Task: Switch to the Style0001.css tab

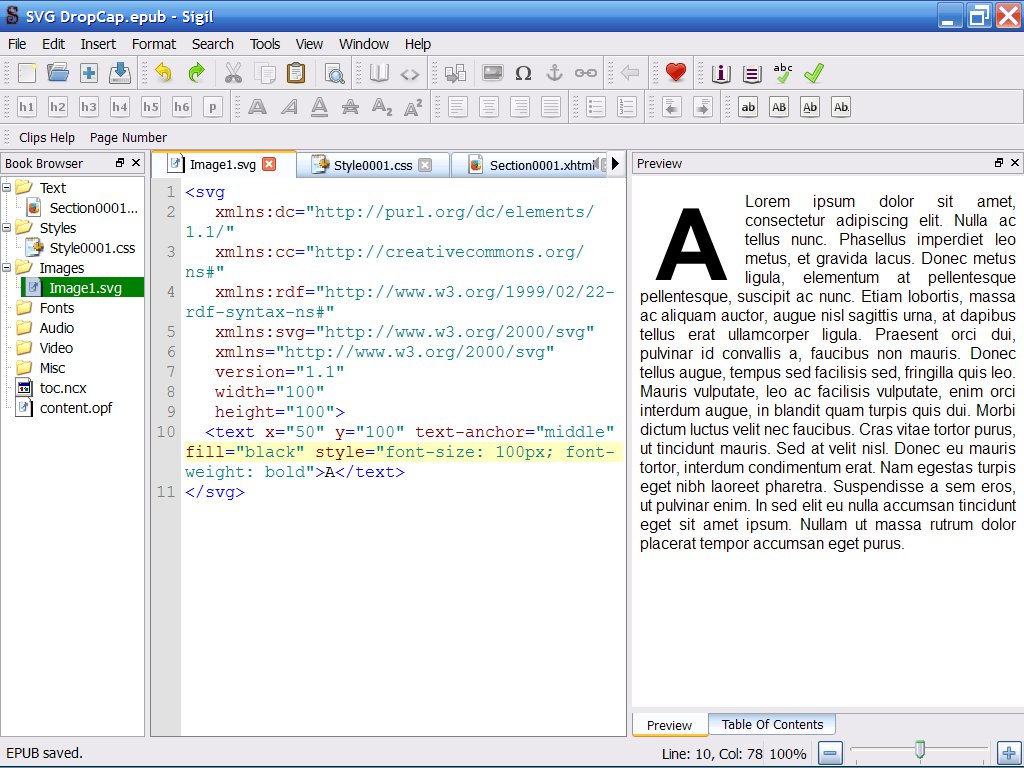Action: click(x=372, y=165)
